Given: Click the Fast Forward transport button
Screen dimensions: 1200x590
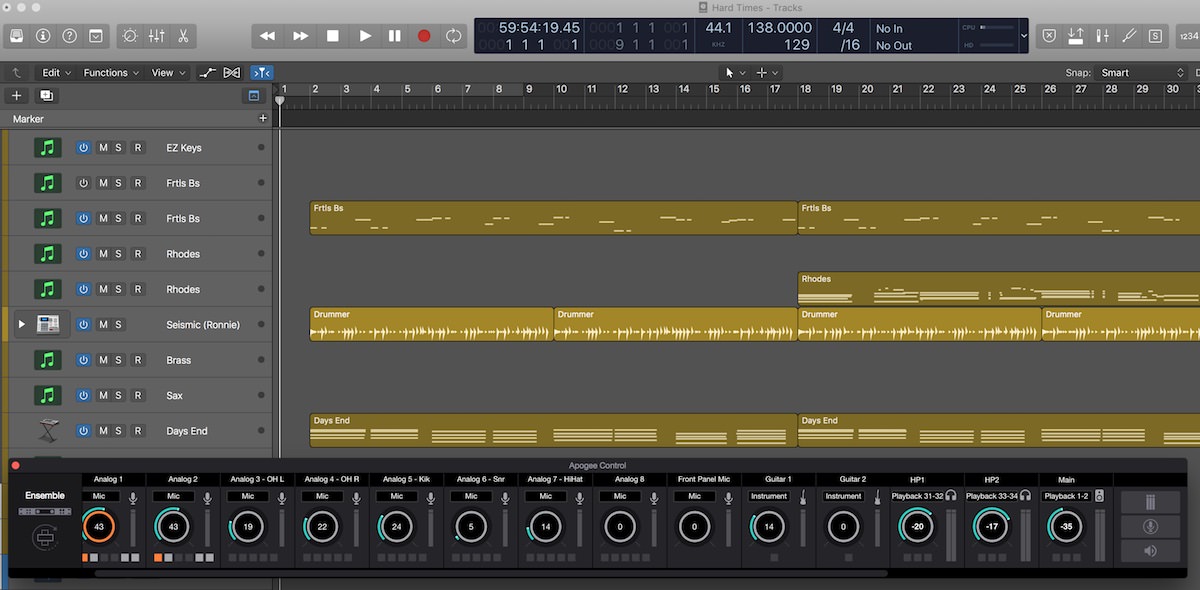Looking at the screenshot, I should pos(300,36).
